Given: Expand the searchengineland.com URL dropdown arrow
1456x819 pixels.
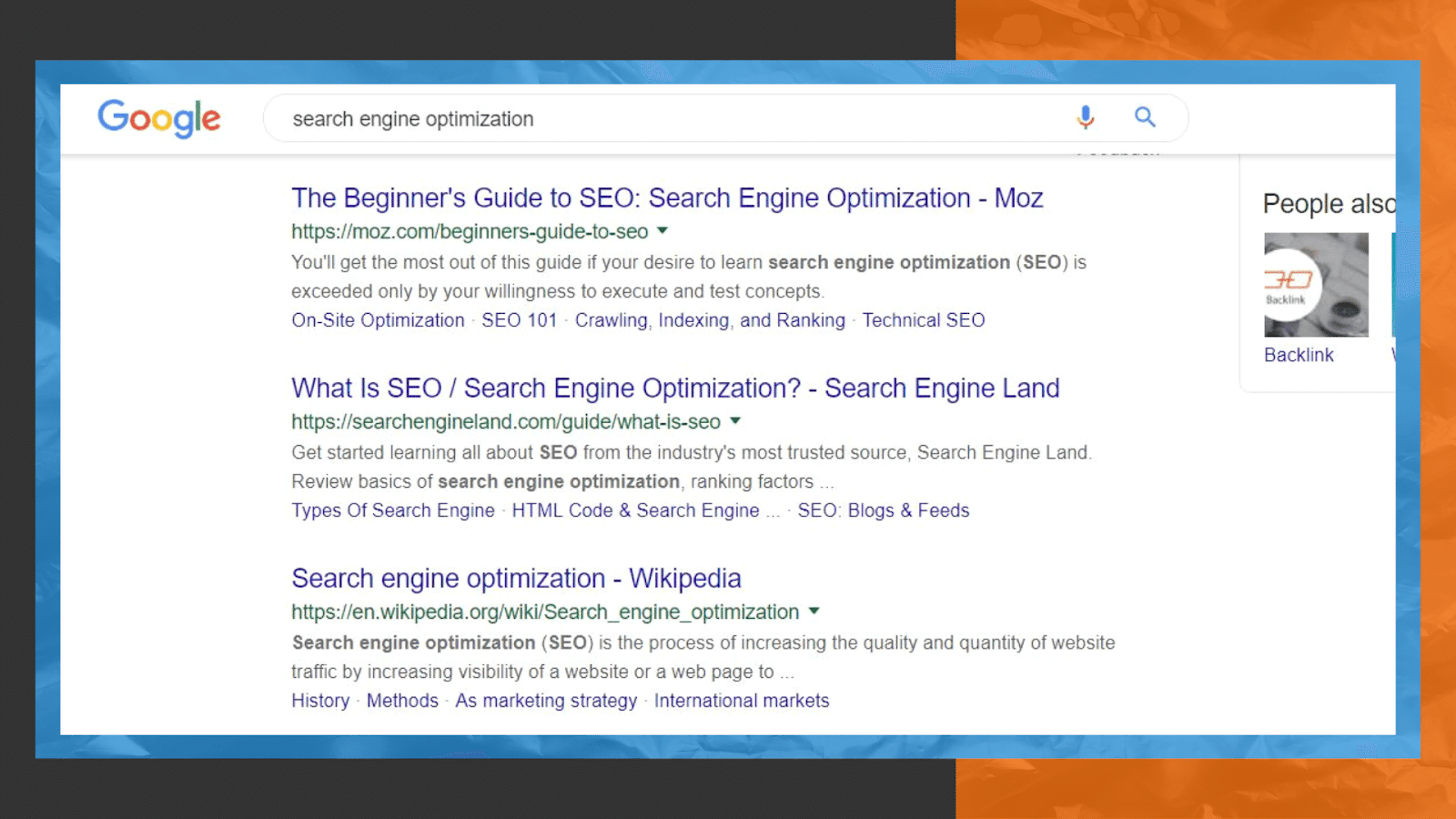Looking at the screenshot, I should [735, 421].
